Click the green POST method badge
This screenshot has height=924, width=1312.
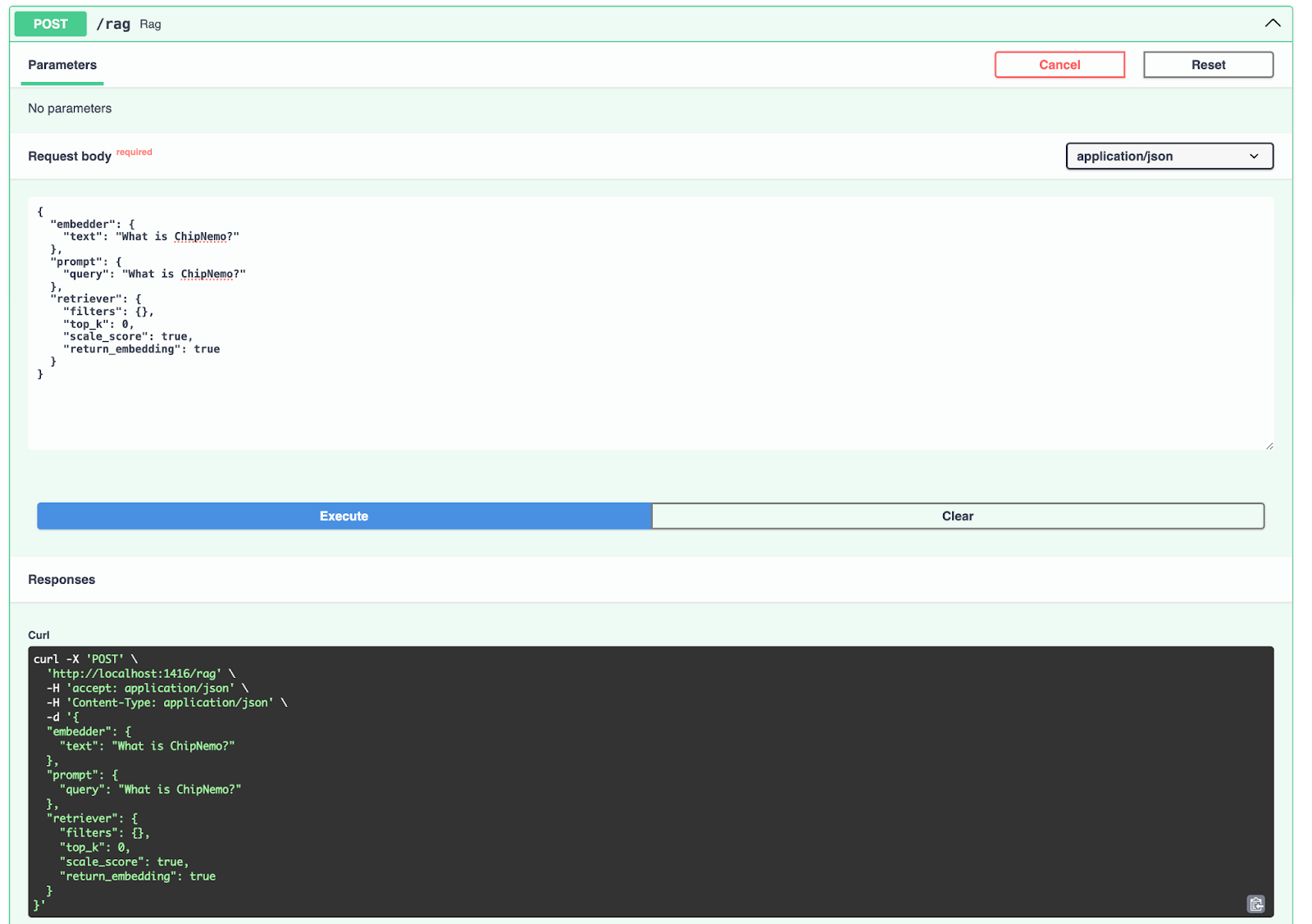click(50, 24)
